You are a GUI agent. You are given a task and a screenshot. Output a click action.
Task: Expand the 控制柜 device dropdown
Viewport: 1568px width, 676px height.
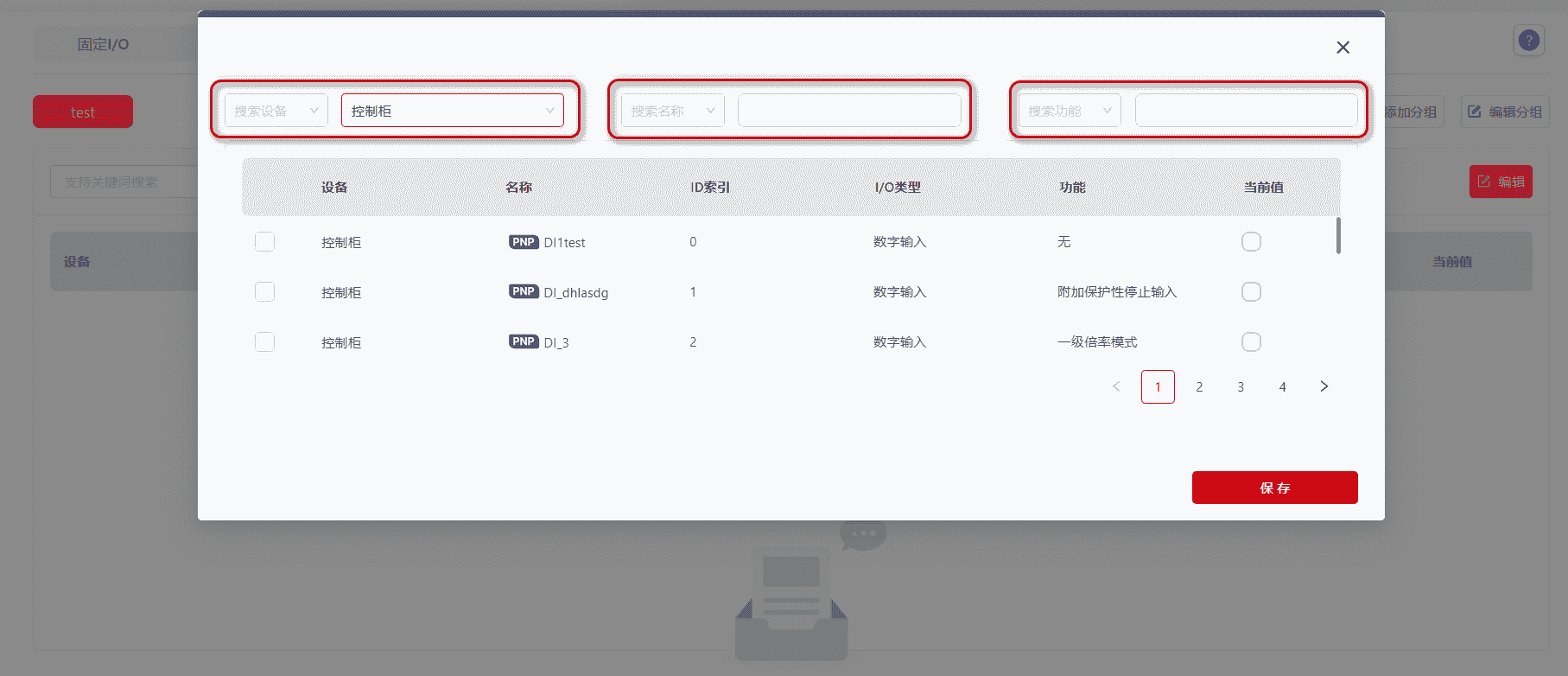pyautogui.click(x=452, y=111)
